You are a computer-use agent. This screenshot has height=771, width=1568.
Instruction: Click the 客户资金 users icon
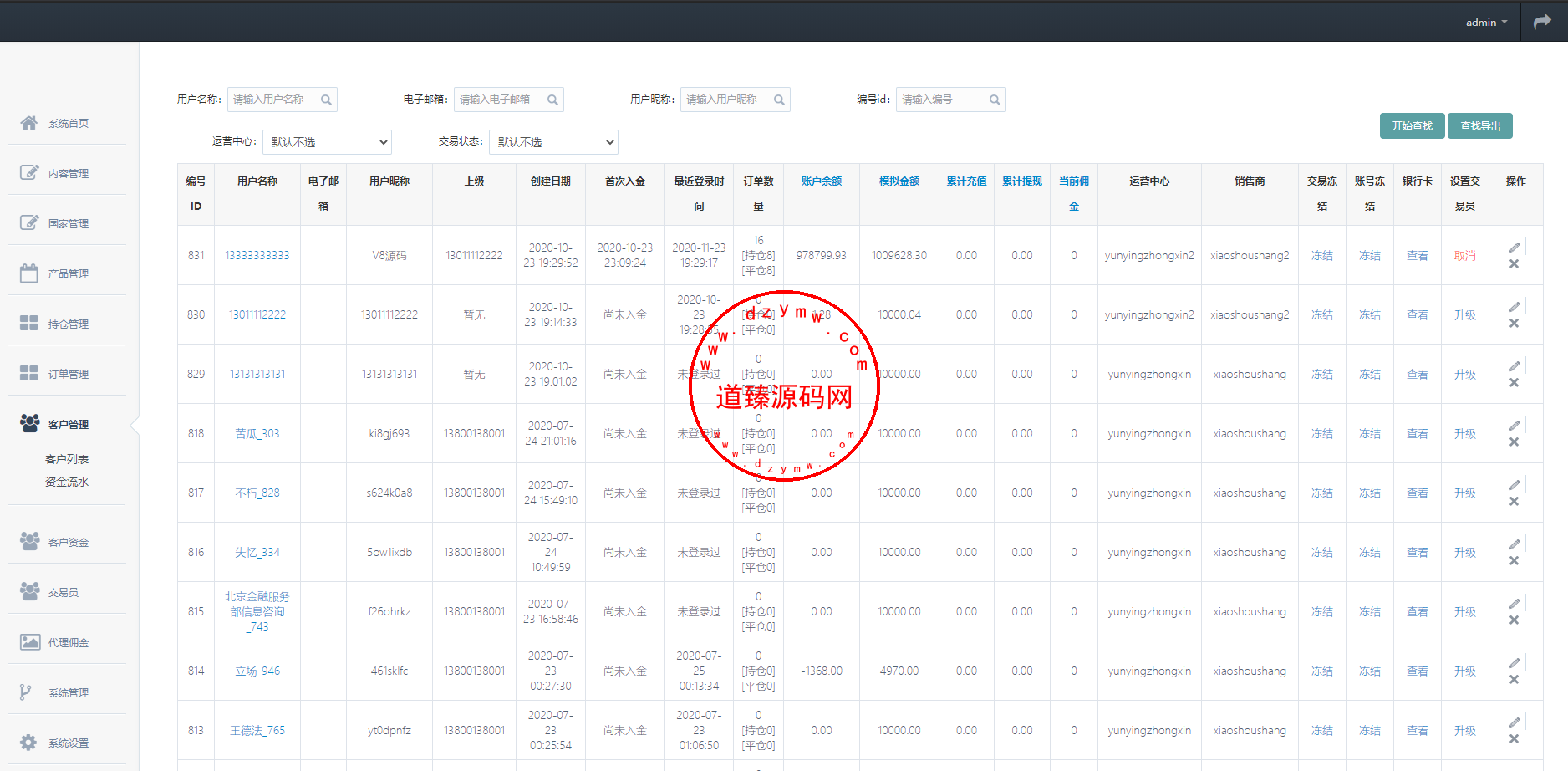pyautogui.click(x=29, y=542)
